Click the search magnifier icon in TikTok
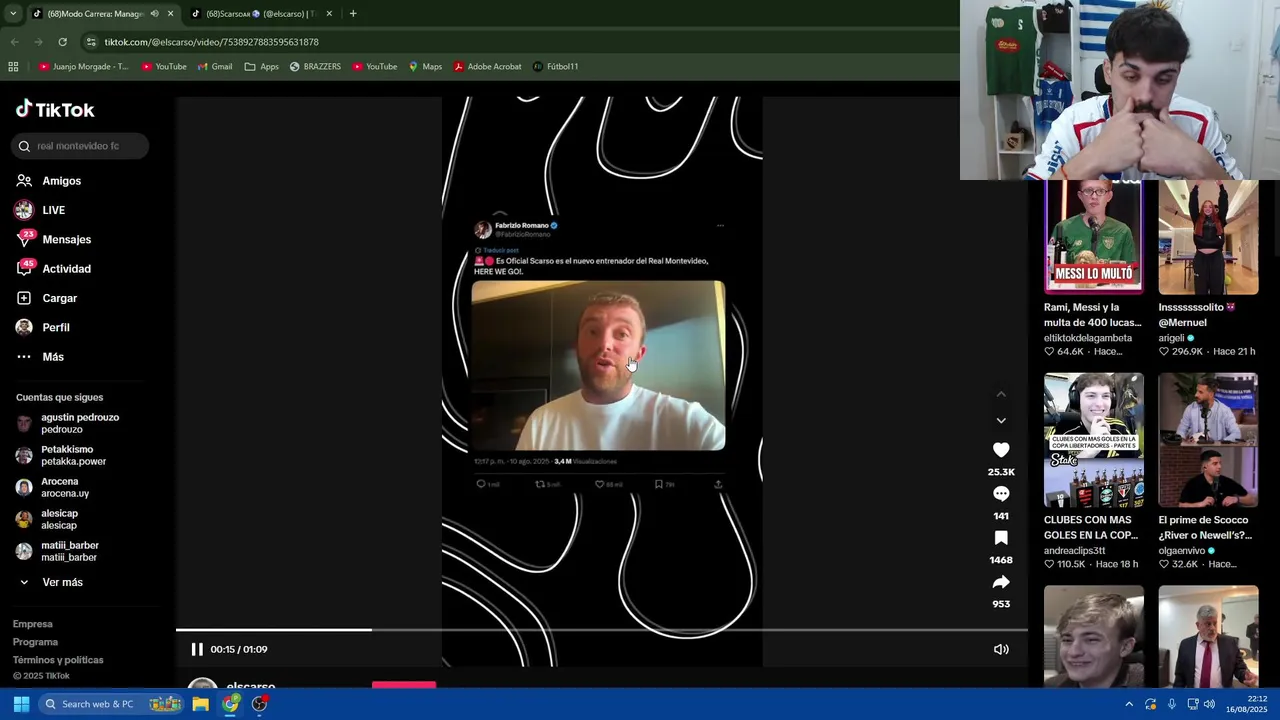The image size is (1280, 720). [x=24, y=146]
